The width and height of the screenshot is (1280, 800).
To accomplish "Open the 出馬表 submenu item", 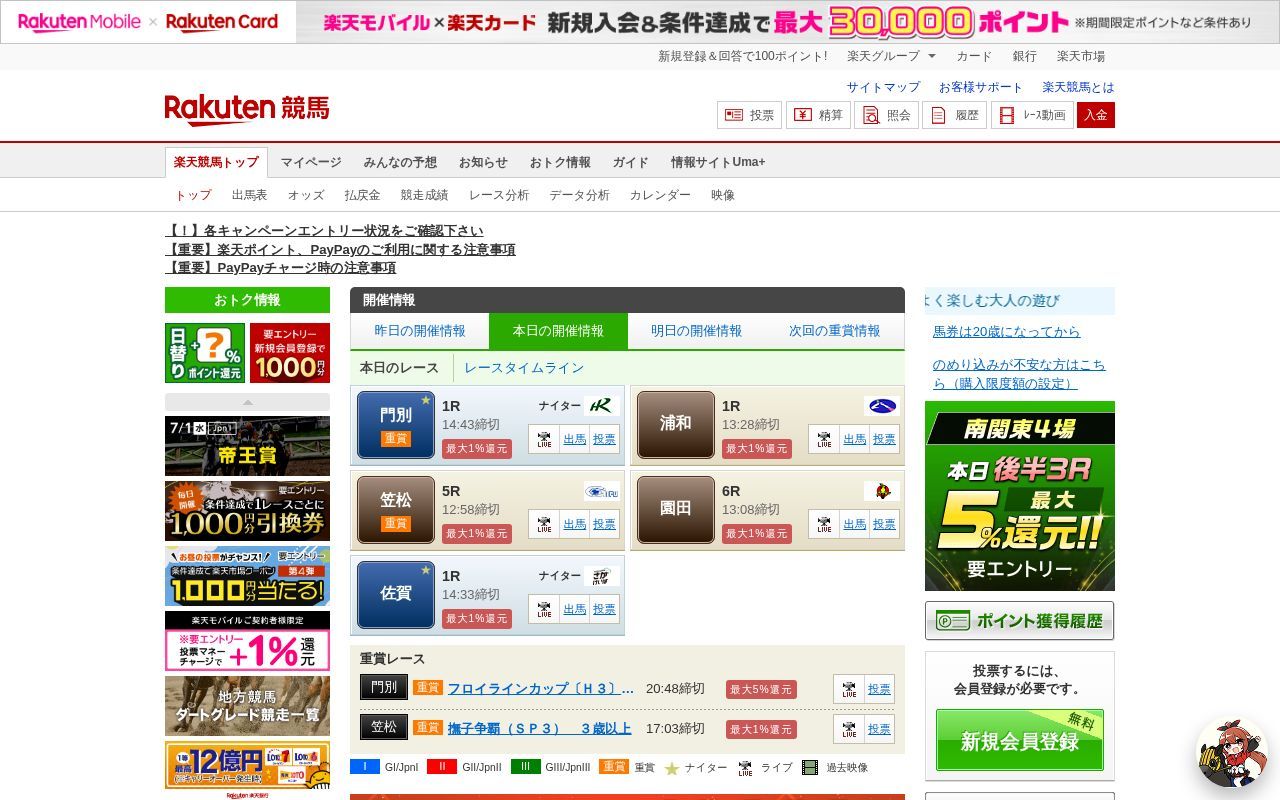I will (249, 195).
